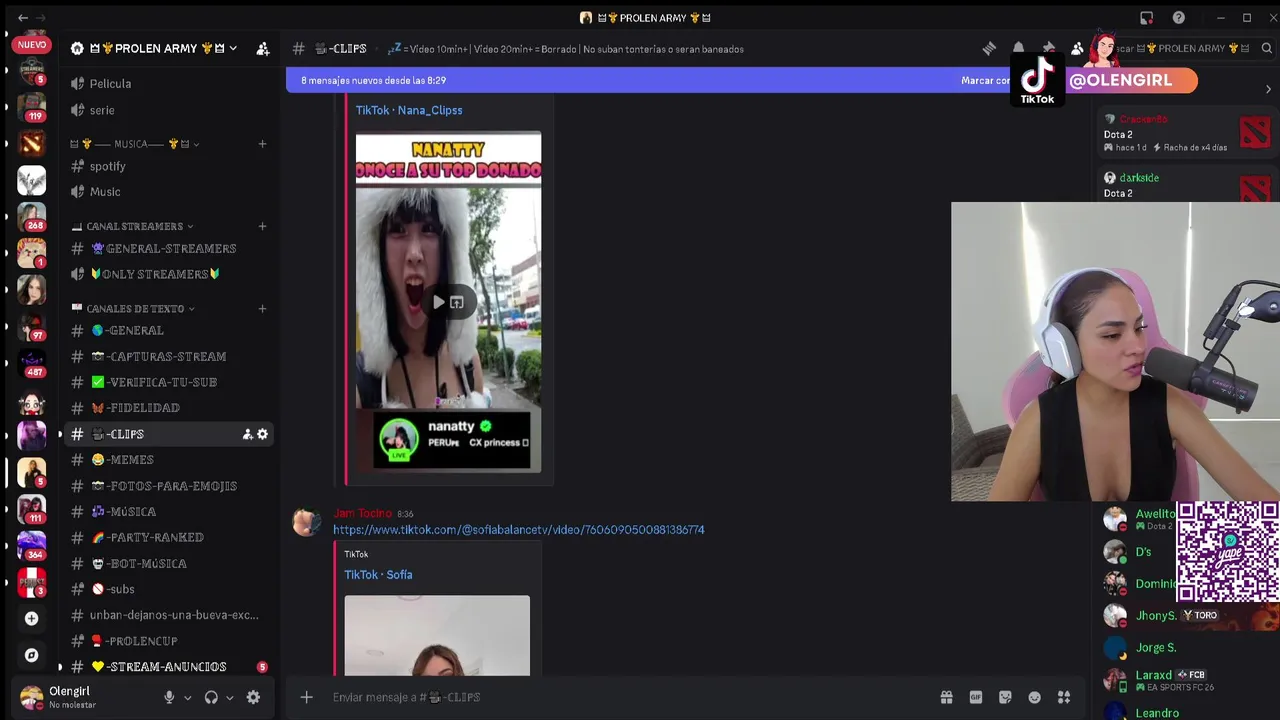Open the GIF picker
Viewport: 1280px width, 720px height.
coord(976,697)
